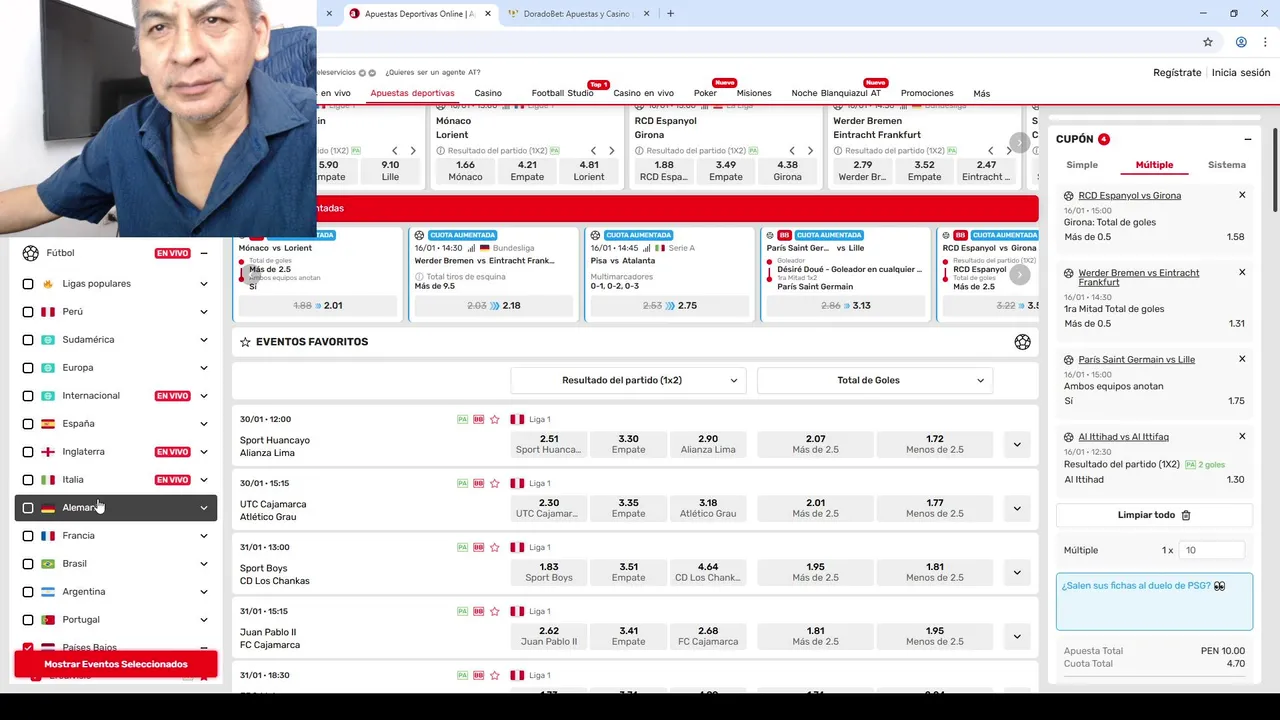
Task: Switch to Sistema coupon tab
Action: (x=1226, y=165)
